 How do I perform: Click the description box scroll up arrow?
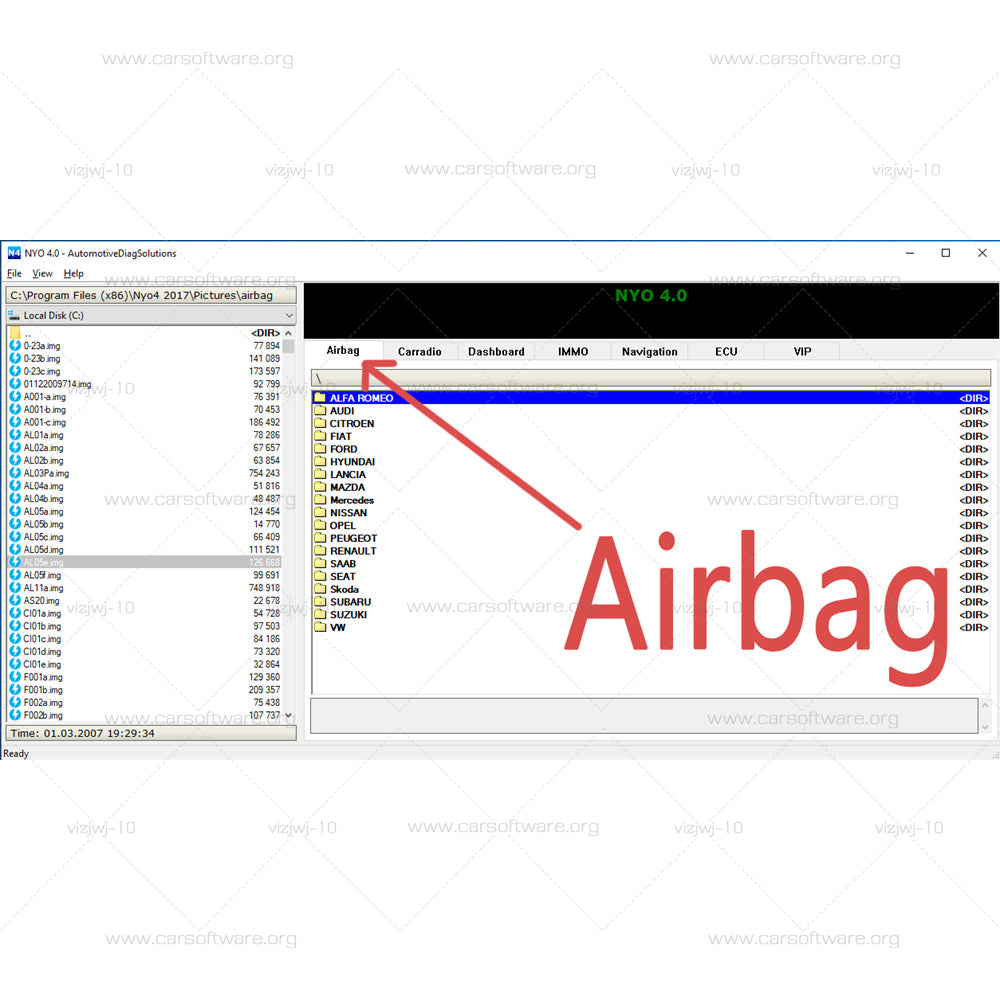tap(985, 706)
